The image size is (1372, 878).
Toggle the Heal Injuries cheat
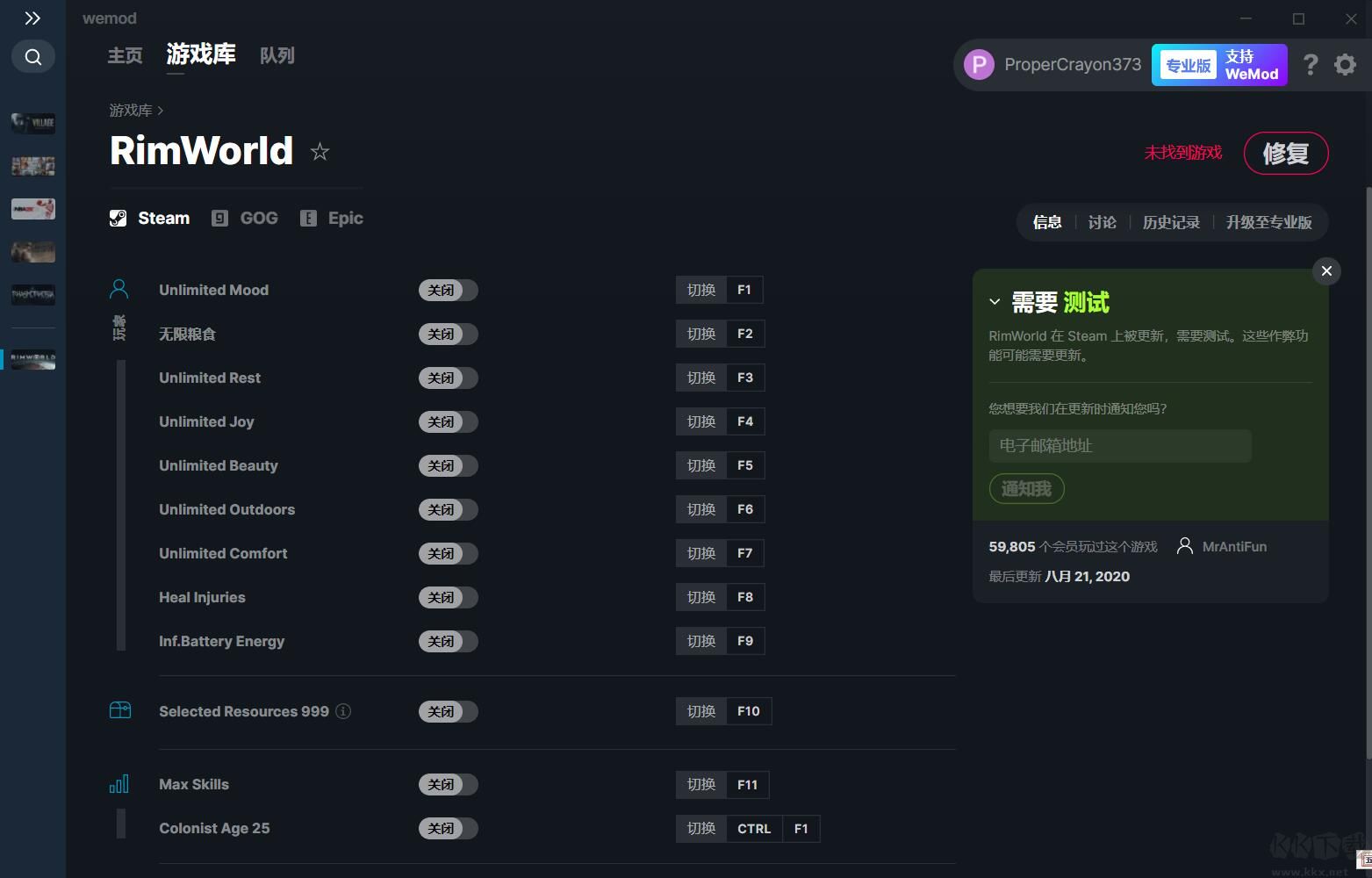[x=448, y=598]
